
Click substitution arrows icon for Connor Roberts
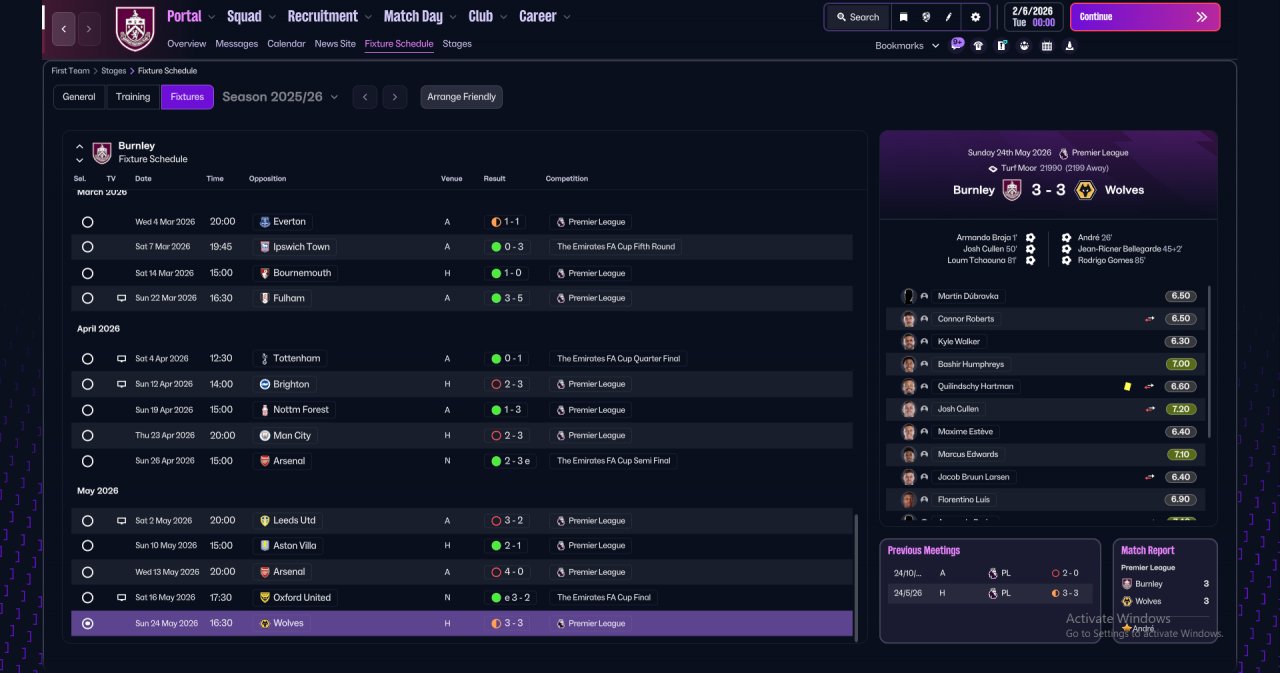(1150, 319)
